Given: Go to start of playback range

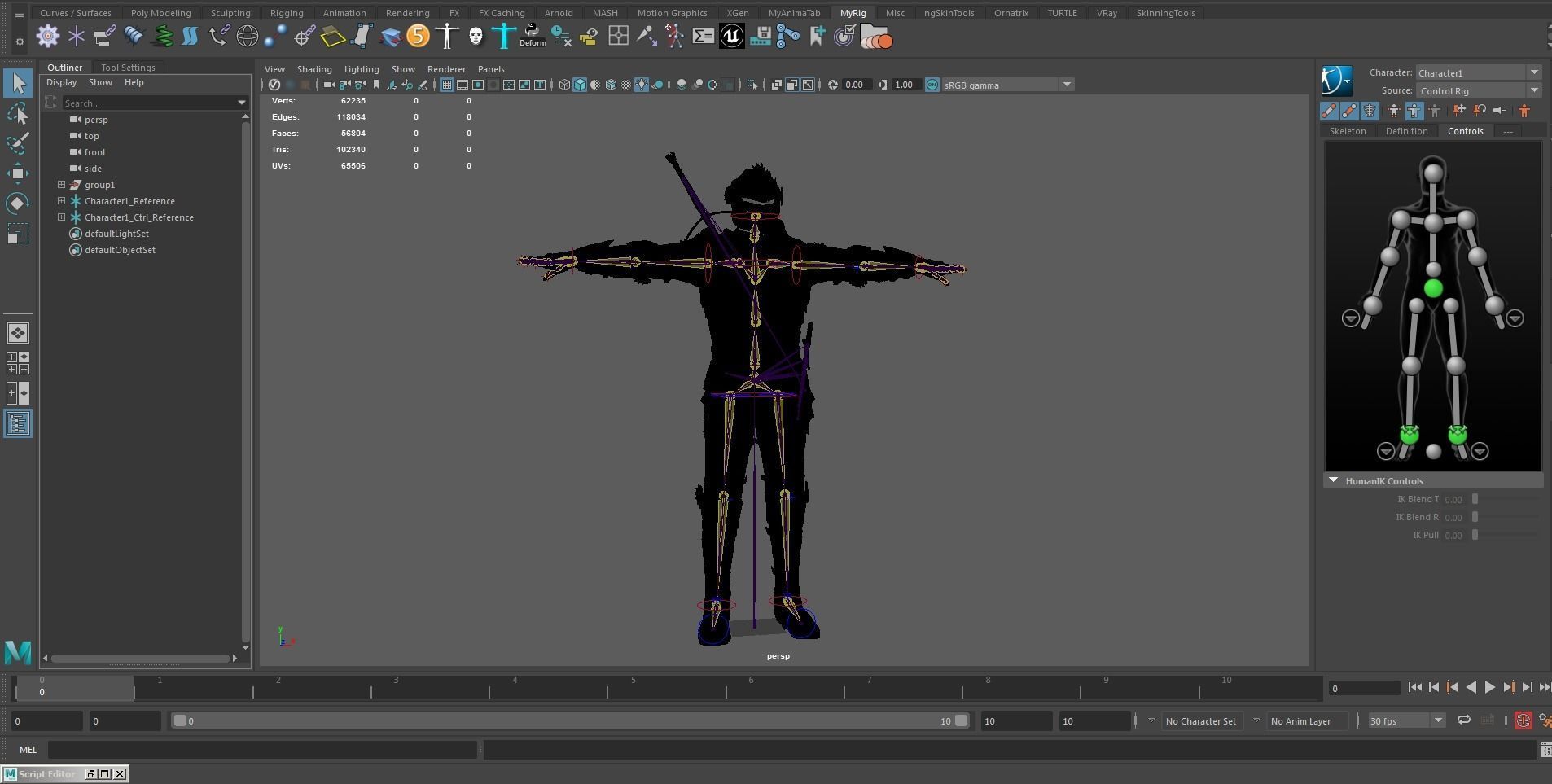Looking at the screenshot, I should tap(1414, 687).
